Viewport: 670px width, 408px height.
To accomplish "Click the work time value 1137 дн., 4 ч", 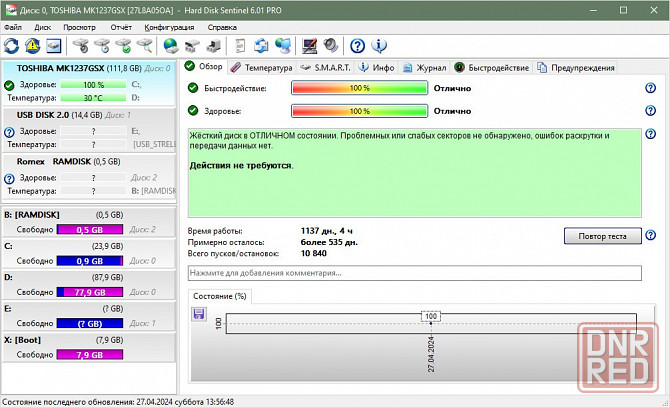I will click(326, 231).
